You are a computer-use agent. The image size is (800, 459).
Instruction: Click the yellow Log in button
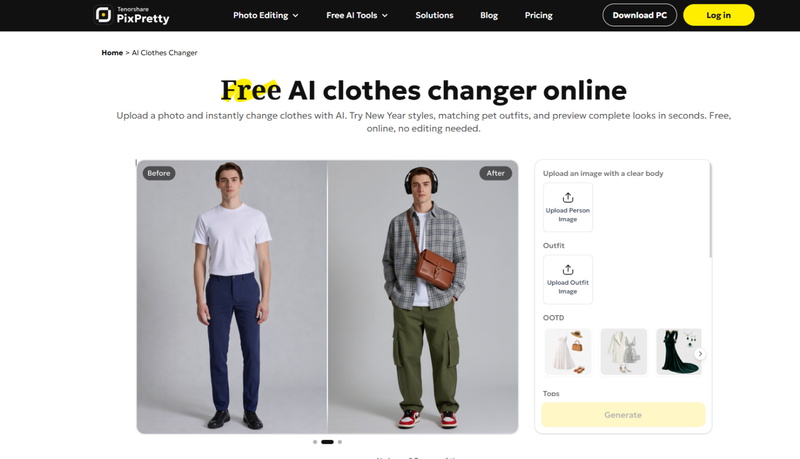tap(718, 15)
